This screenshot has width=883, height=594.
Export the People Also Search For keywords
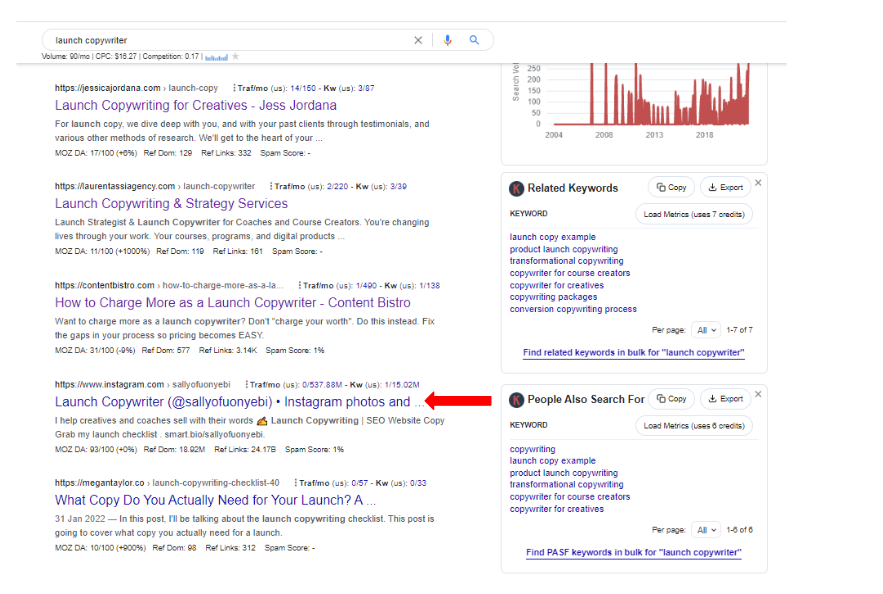pos(725,398)
